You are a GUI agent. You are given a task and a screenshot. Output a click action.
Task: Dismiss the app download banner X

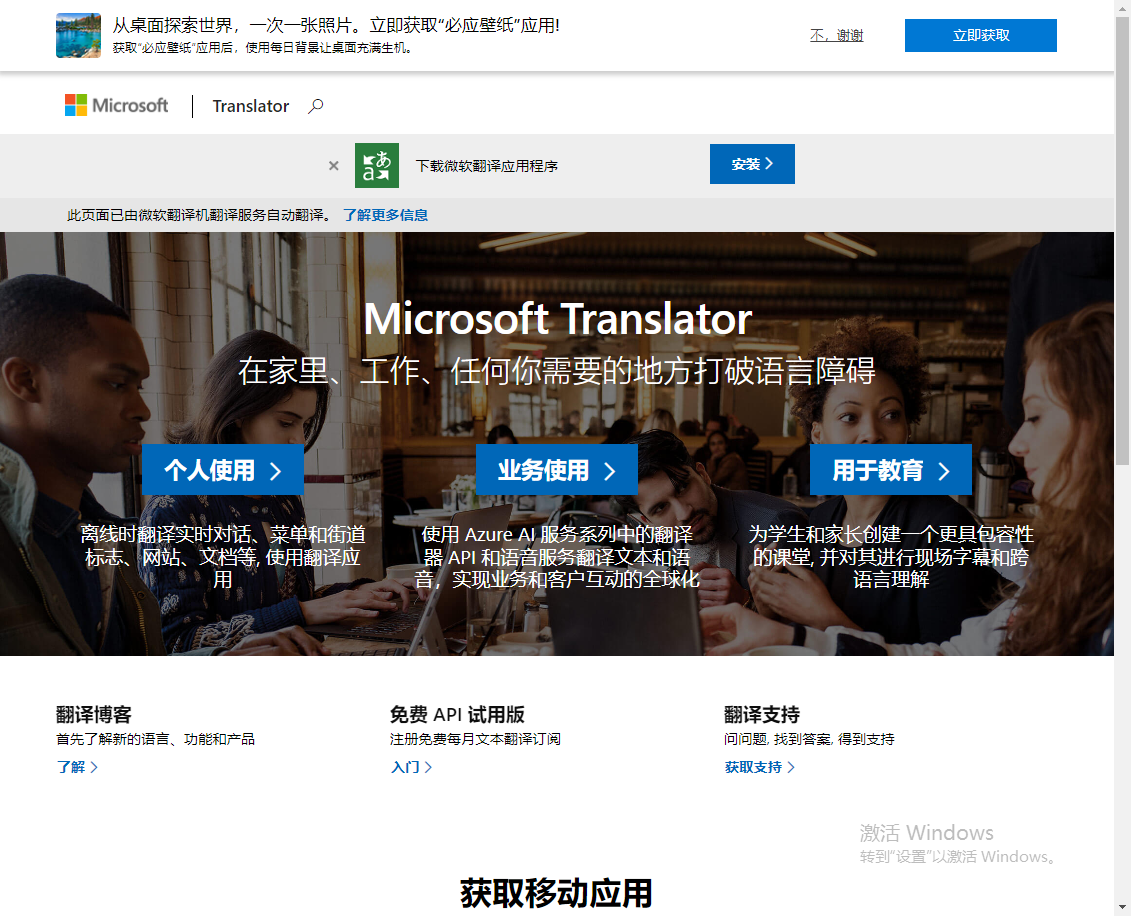[x=333, y=165]
